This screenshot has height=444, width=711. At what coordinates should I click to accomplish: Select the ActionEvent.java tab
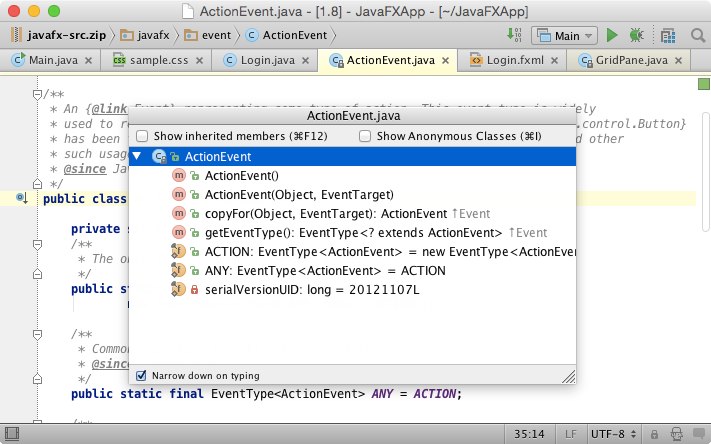tap(390, 60)
